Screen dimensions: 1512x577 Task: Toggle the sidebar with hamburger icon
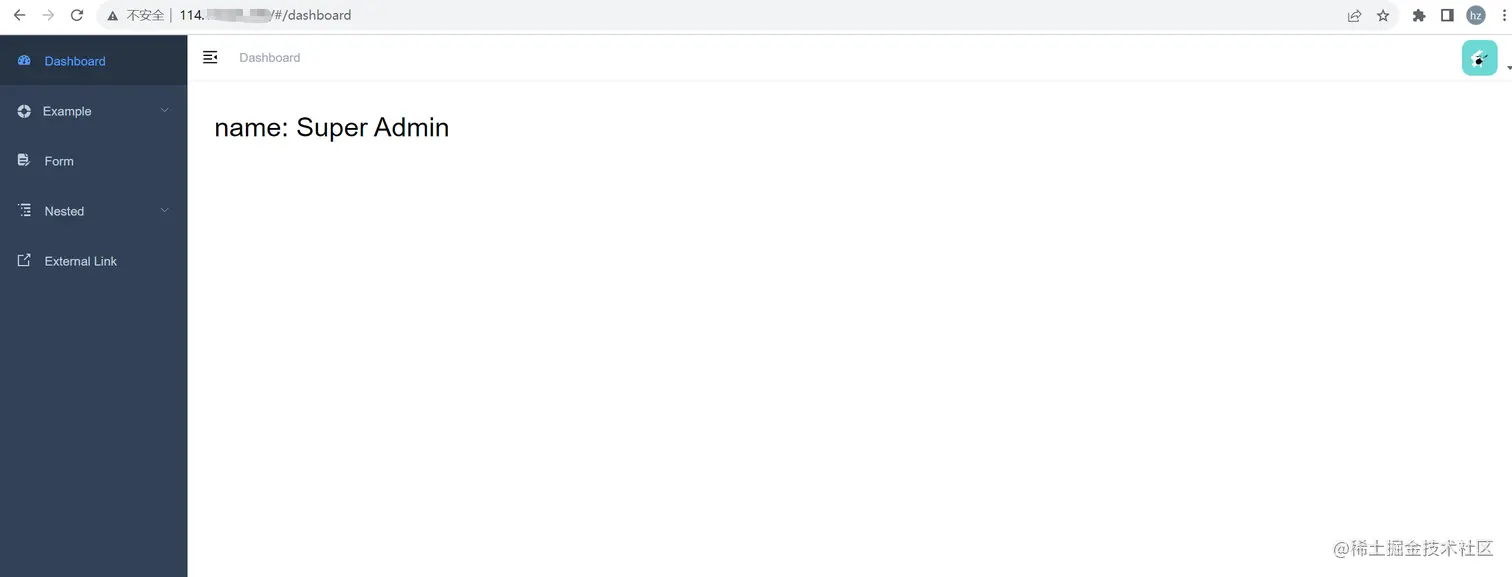click(210, 57)
